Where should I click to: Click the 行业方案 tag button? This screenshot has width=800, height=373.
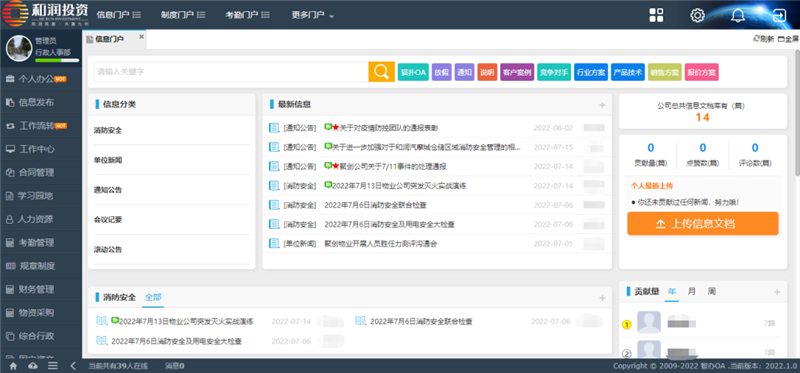(x=591, y=72)
